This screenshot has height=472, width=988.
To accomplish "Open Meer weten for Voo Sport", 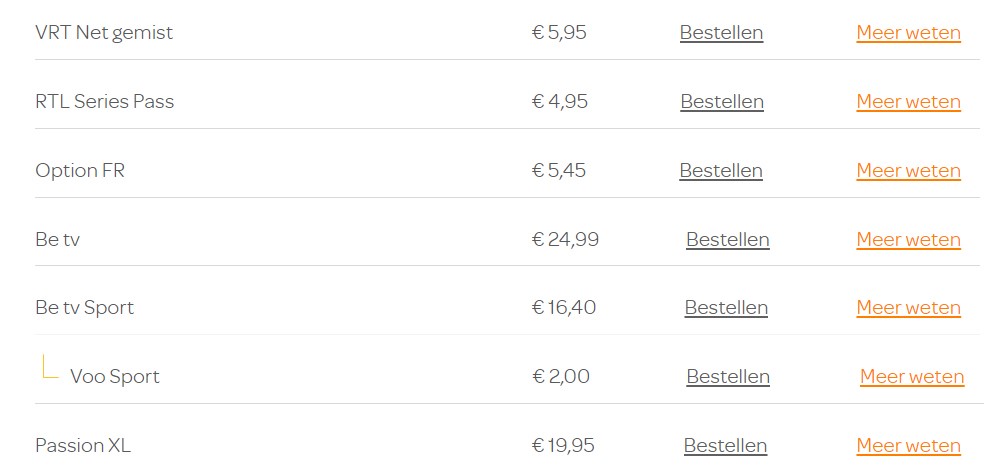I will pyautogui.click(x=912, y=377).
